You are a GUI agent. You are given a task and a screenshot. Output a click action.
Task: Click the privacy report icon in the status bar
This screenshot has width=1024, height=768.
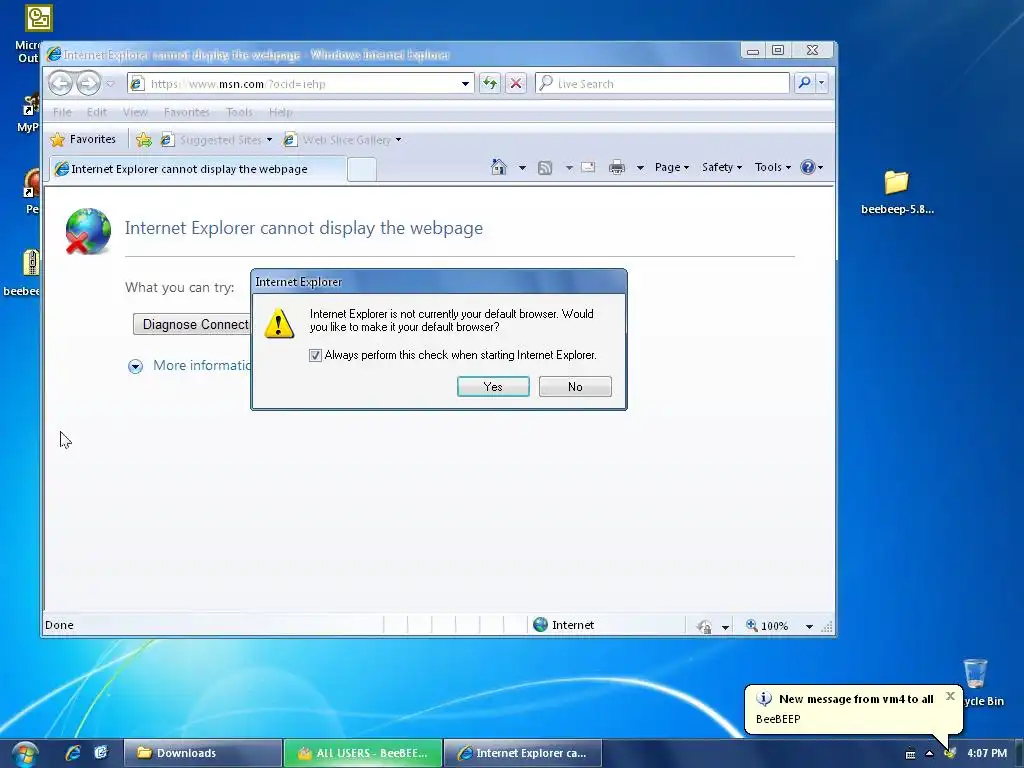[x=704, y=626]
